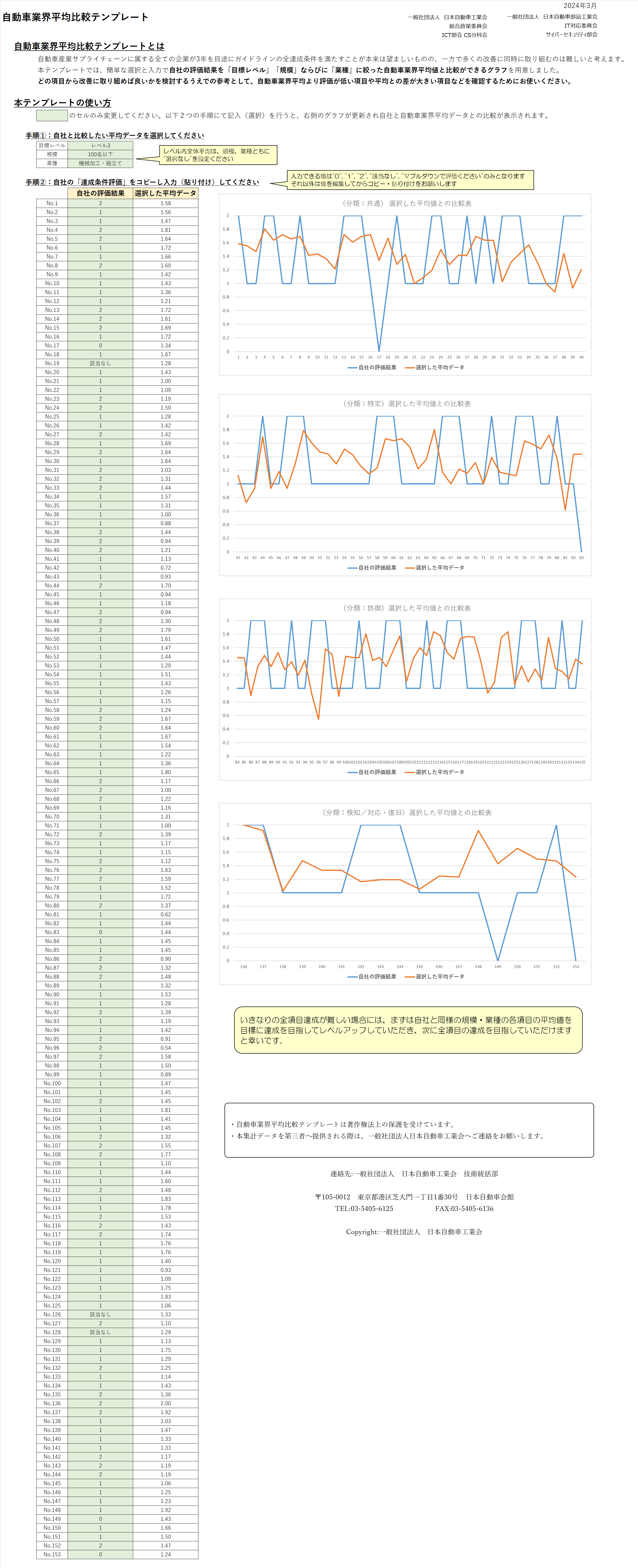Image resolution: width=638 pixels, height=1568 pixels.
Task: Select the 該当なし cell in row No.19
Action: pos(101,363)
